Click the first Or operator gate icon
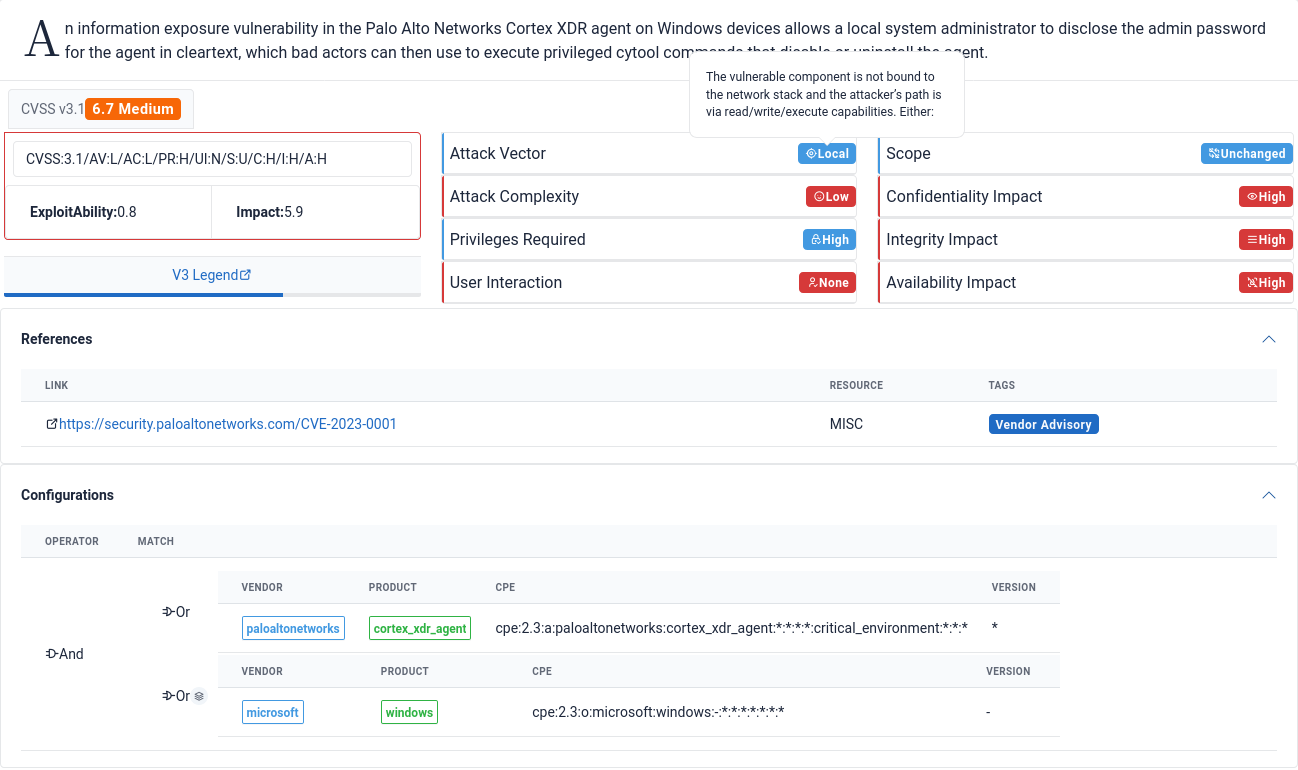 [168, 612]
